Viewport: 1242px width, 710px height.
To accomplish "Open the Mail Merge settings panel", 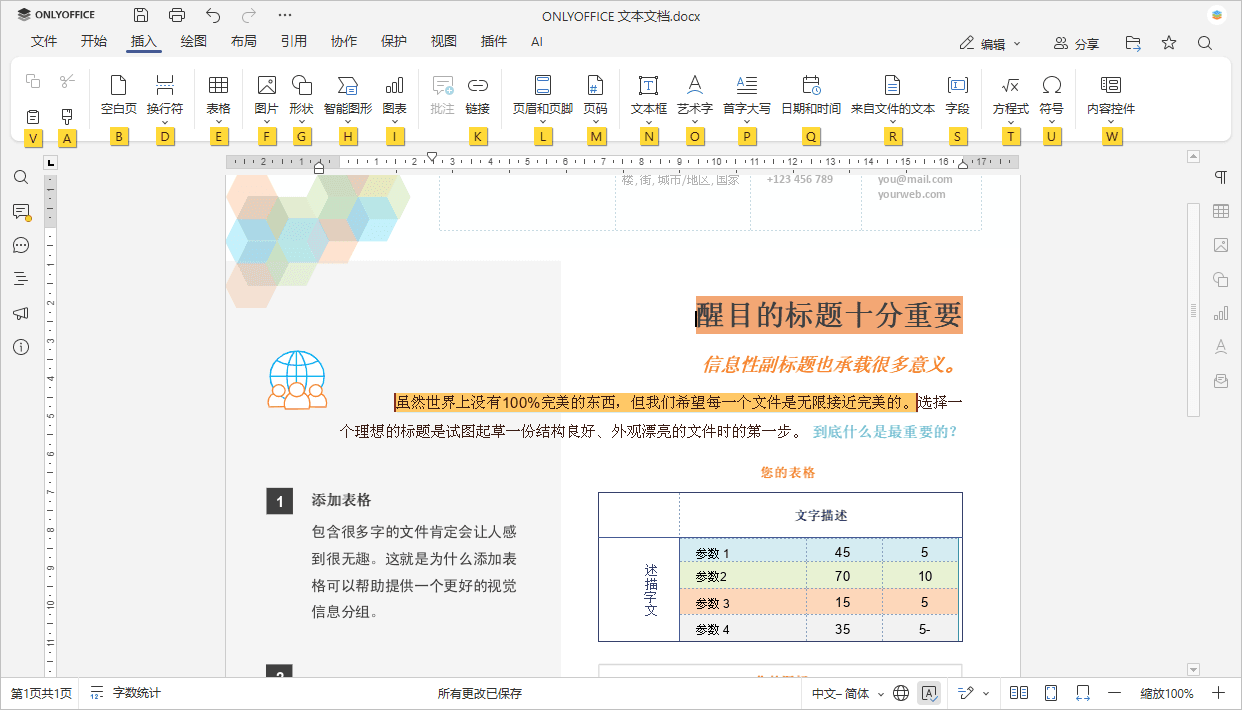I will [x=1219, y=380].
